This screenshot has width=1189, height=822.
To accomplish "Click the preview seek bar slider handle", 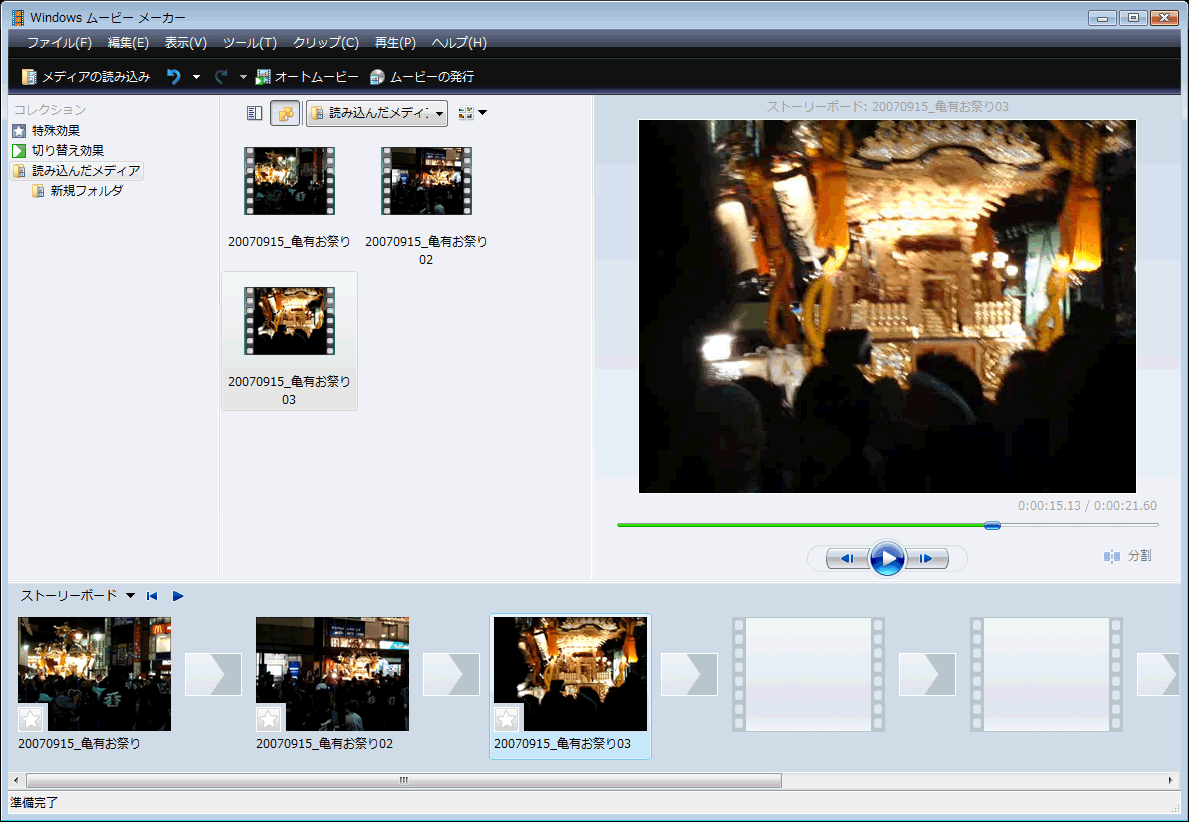I will pos(992,525).
